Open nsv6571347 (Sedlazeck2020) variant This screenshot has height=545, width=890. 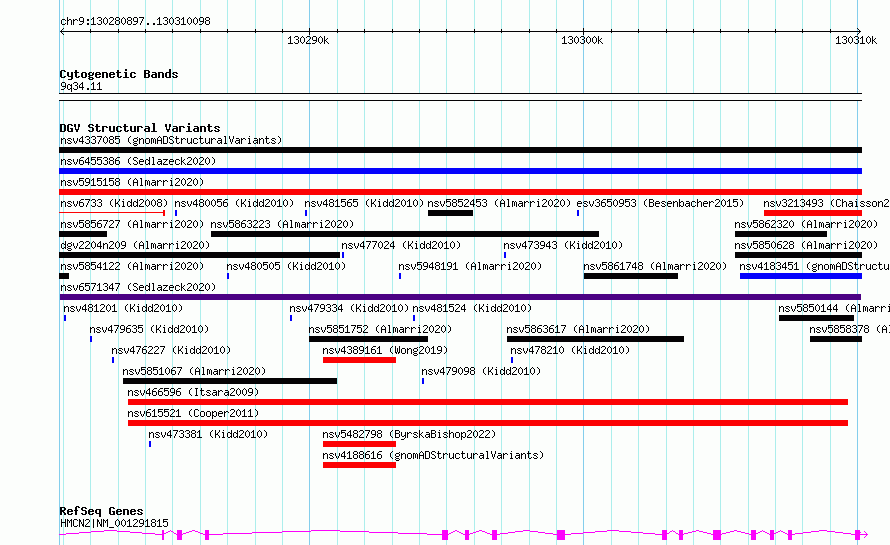coord(138,287)
